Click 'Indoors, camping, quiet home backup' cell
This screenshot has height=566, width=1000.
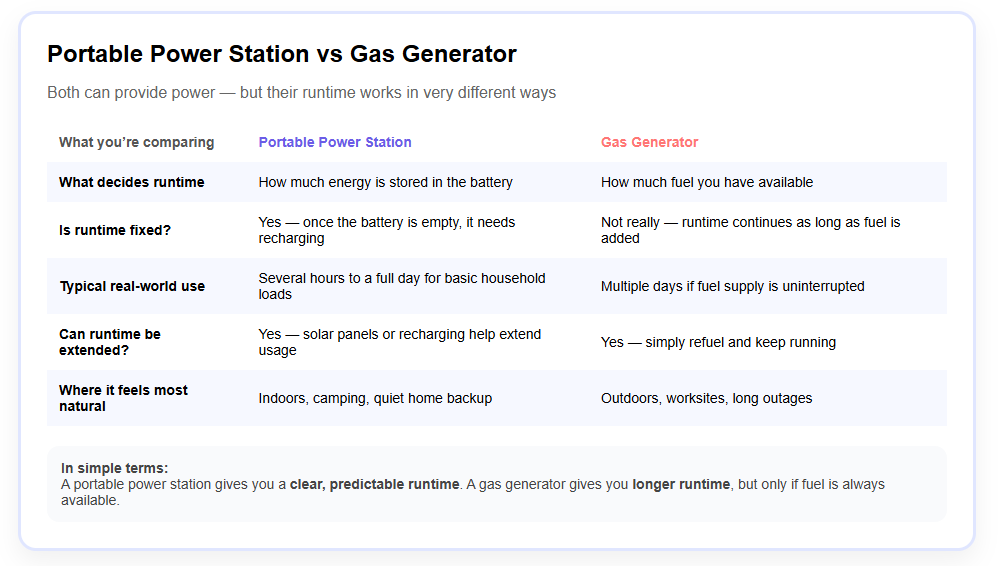point(375,398)
